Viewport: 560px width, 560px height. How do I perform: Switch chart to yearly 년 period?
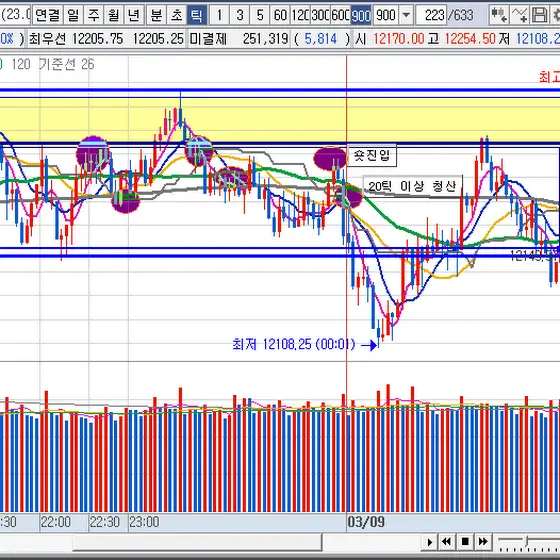coord(134,15)
